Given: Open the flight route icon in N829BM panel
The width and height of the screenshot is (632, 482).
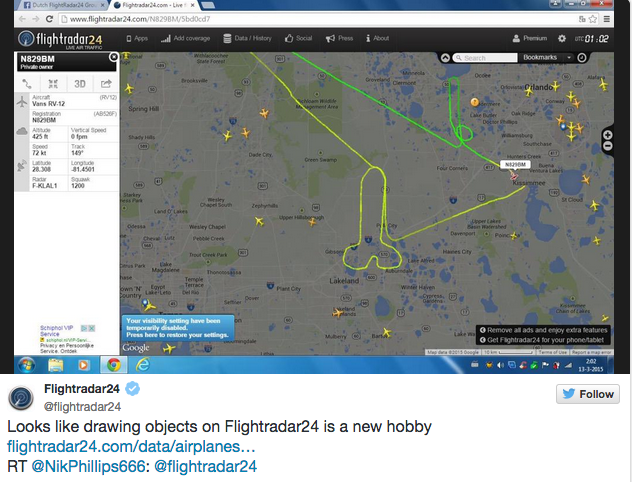Looking at the screenshot, I should point(27,84).
